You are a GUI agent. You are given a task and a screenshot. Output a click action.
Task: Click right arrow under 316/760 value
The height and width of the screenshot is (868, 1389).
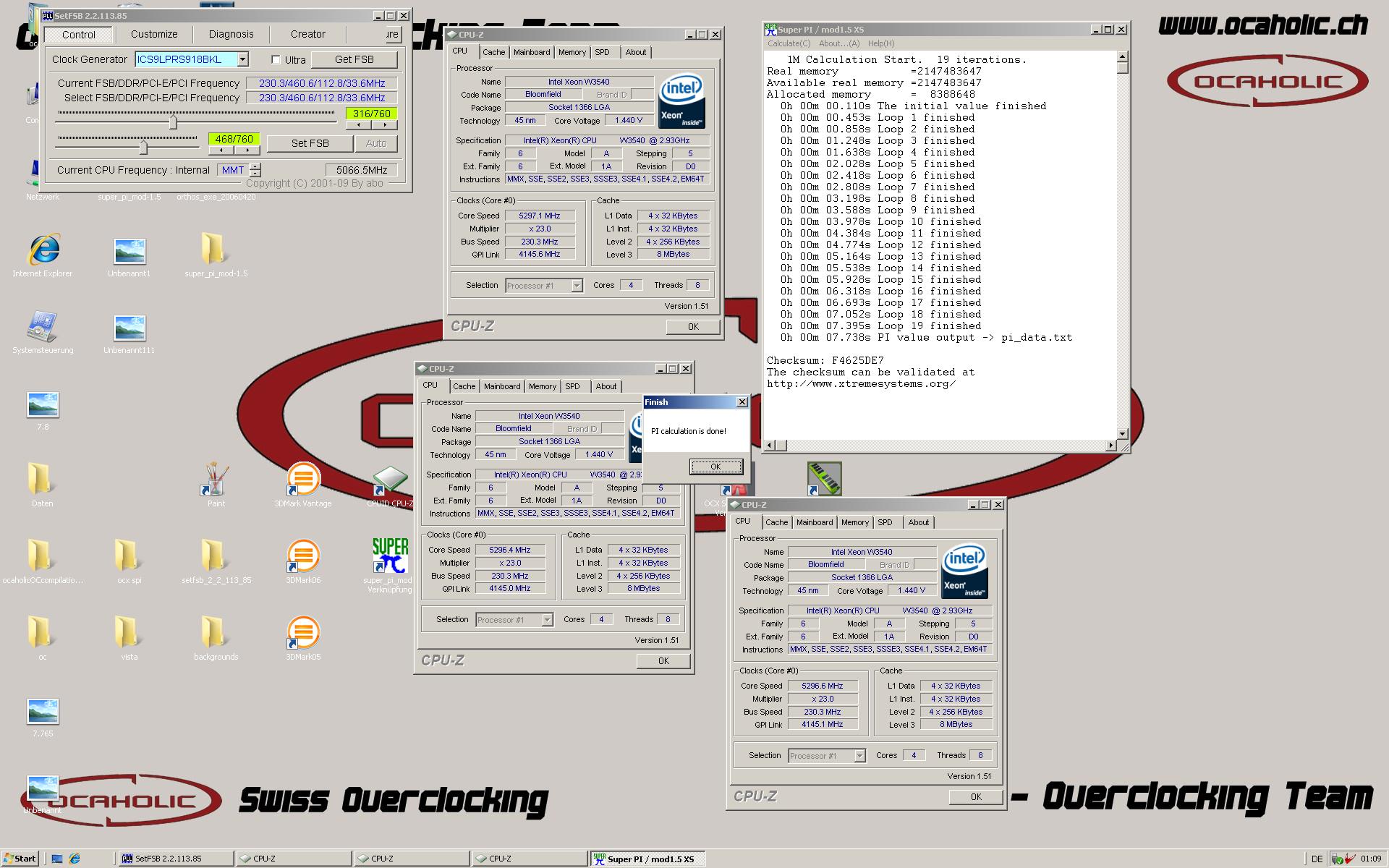tap(385, 124)
